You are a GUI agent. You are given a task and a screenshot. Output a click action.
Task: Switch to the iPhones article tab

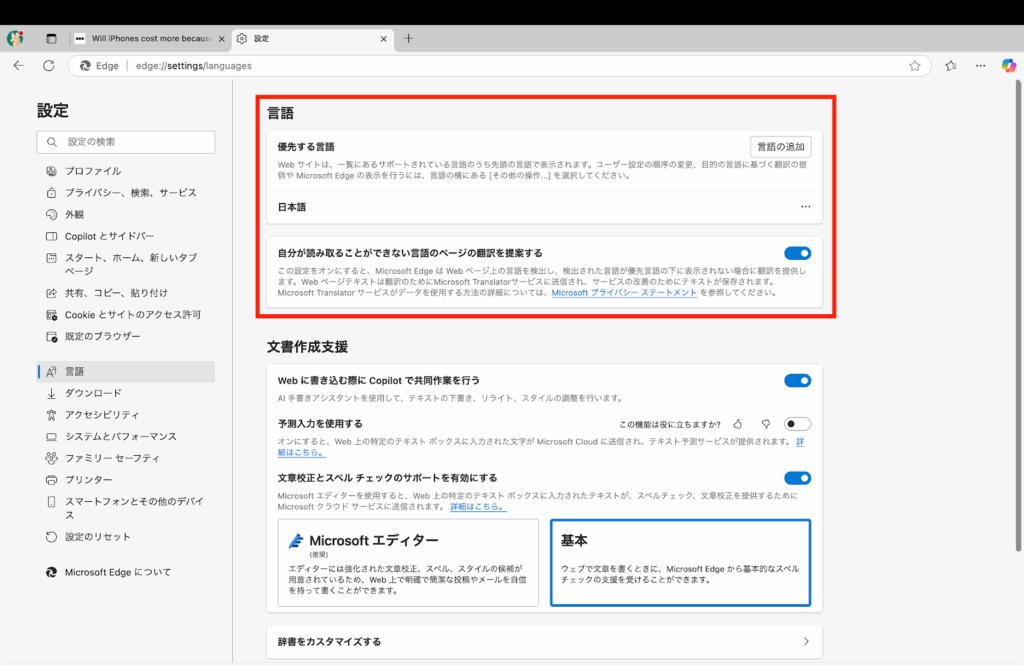pos(150,38)
